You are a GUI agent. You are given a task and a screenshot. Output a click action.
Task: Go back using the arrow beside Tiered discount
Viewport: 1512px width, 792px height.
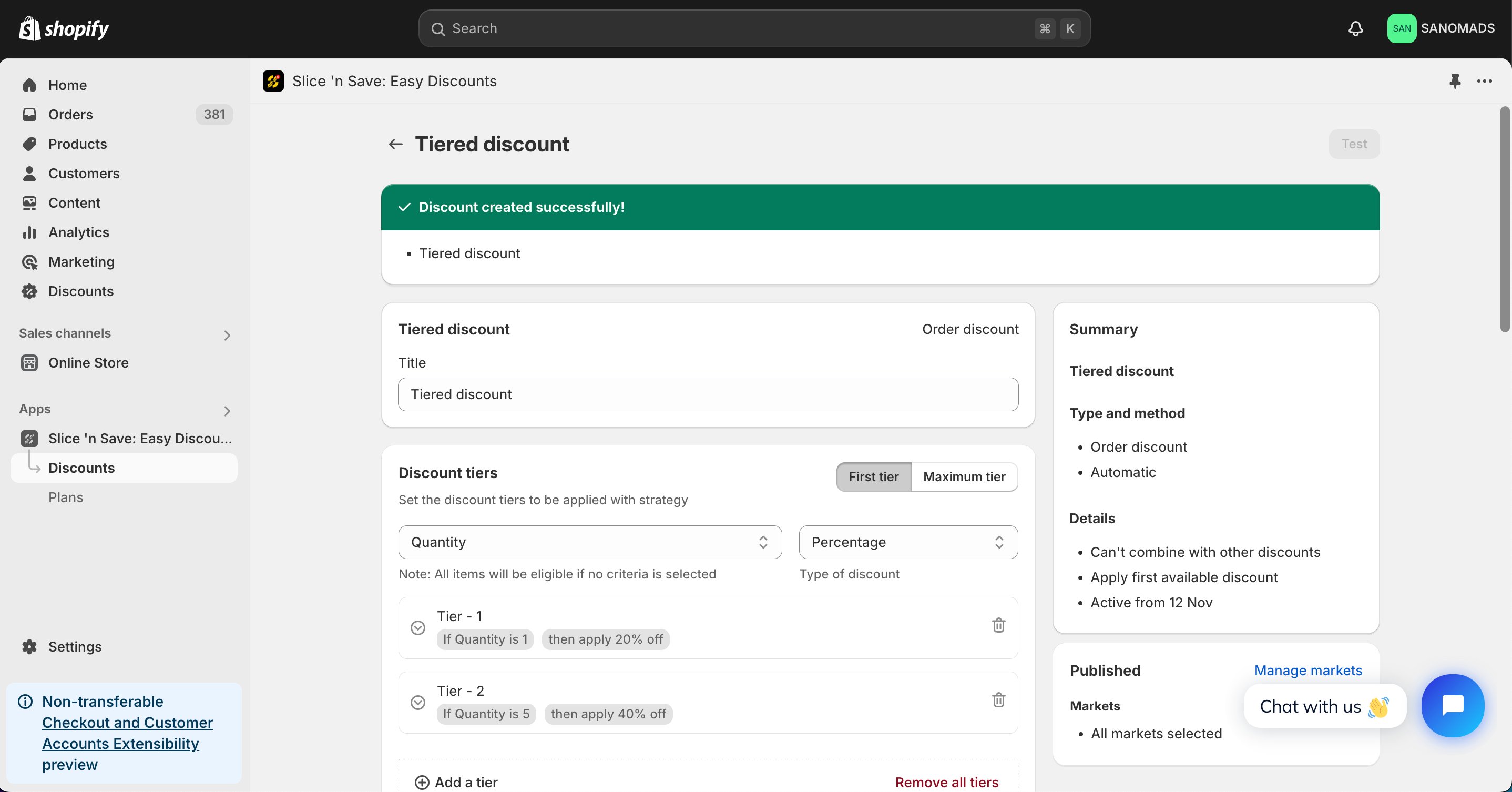(395, 144)
